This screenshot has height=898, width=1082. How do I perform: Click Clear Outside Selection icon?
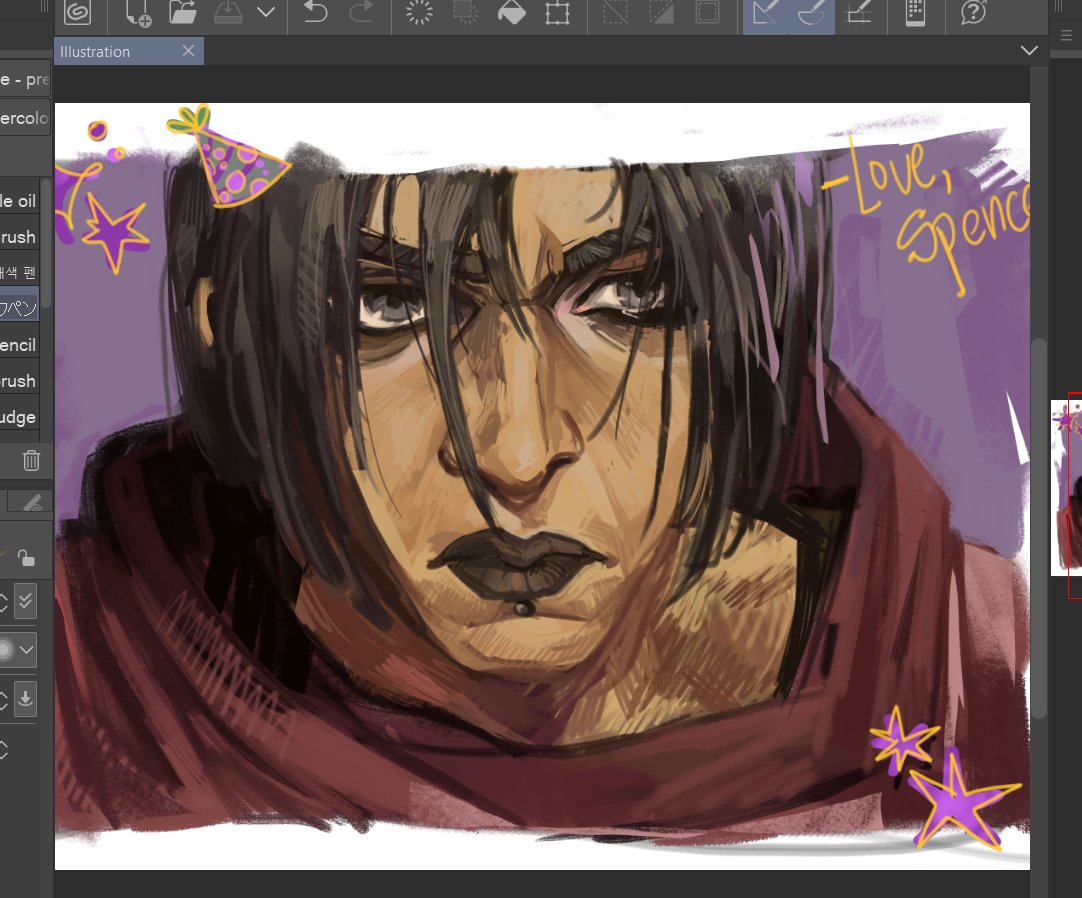pos(465,12)
